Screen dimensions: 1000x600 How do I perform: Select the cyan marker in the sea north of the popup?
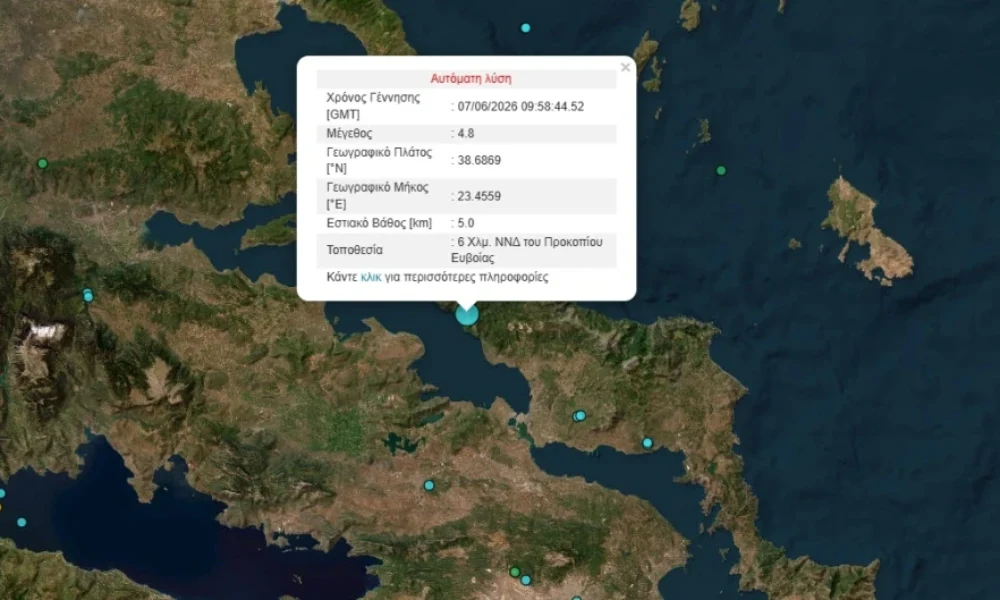click(526, 28)
